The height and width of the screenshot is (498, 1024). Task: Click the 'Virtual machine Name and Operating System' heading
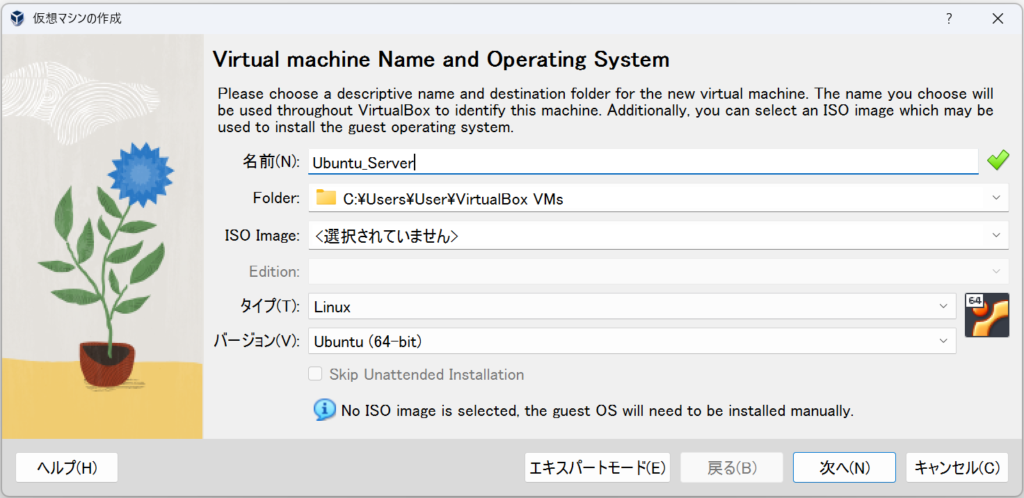[x=441, y=60]
